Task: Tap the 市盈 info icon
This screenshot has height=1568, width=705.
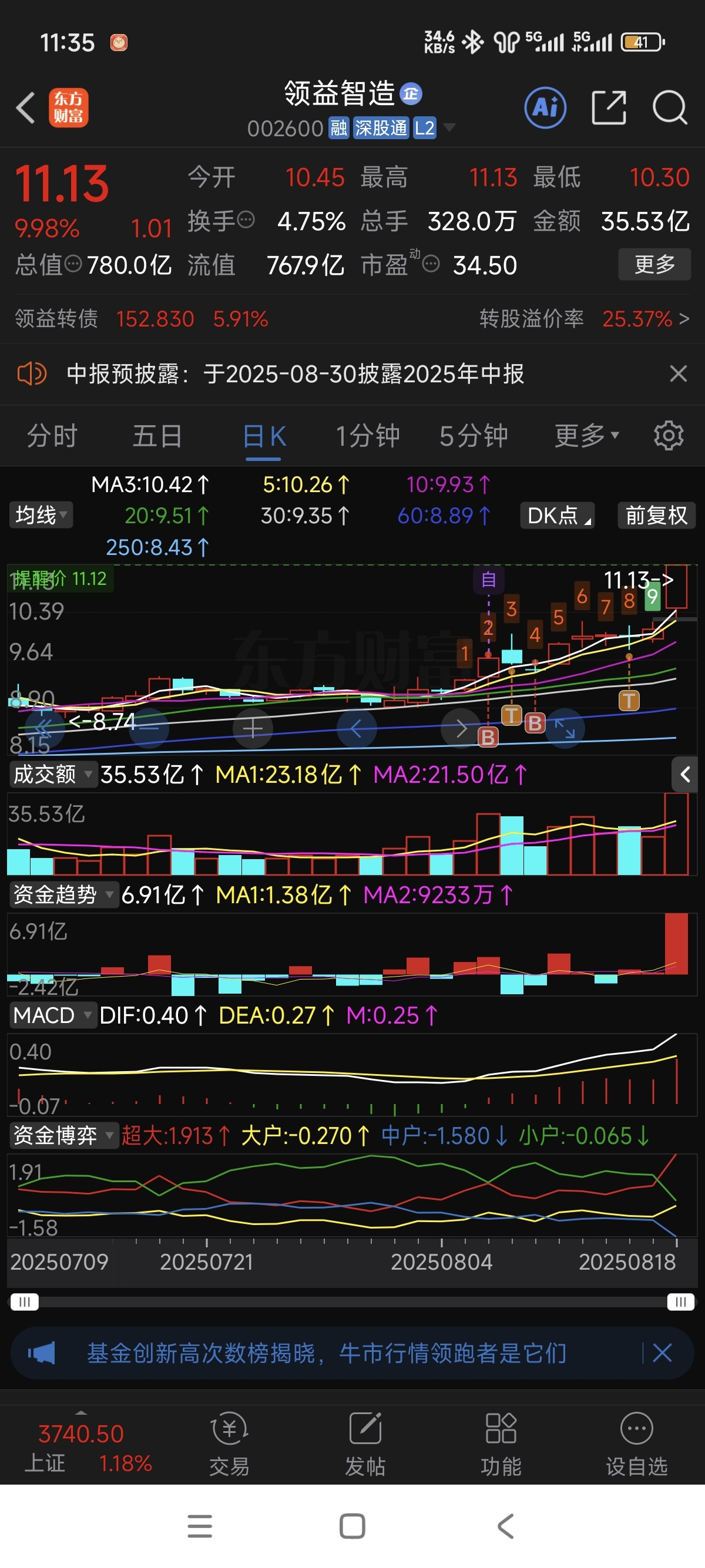Action: coord(431,264)
